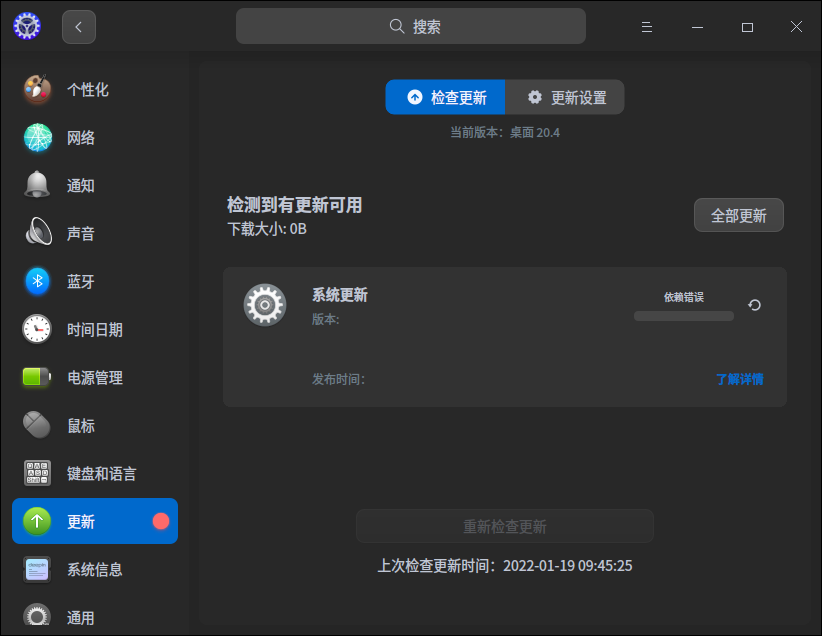This screenshot has width=822, height=636.
Task: Select the 鼠标 mouse settings icon
Action: pyautogui.click(x=36, y=425)
